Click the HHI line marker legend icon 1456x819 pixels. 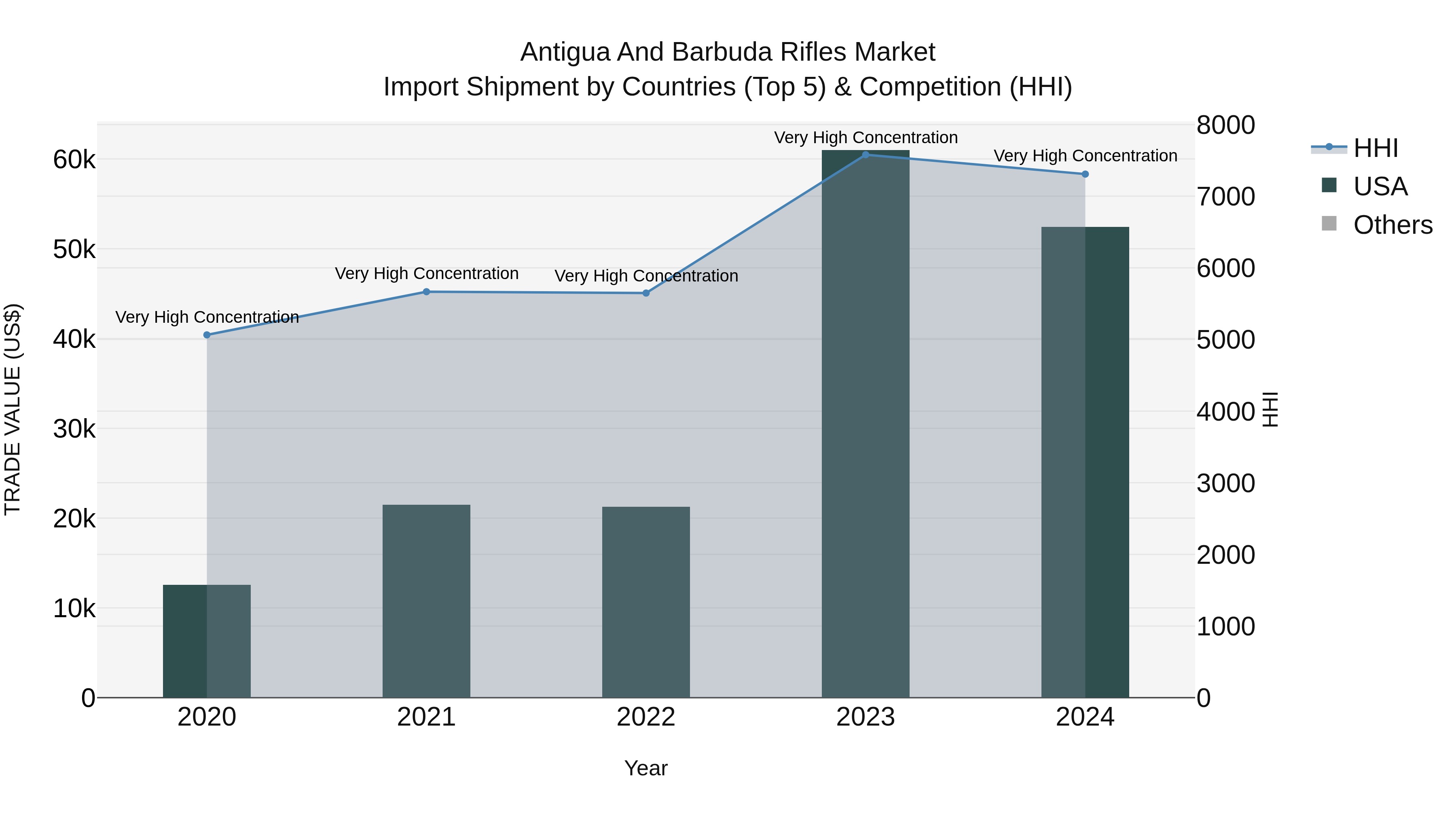1329,148
